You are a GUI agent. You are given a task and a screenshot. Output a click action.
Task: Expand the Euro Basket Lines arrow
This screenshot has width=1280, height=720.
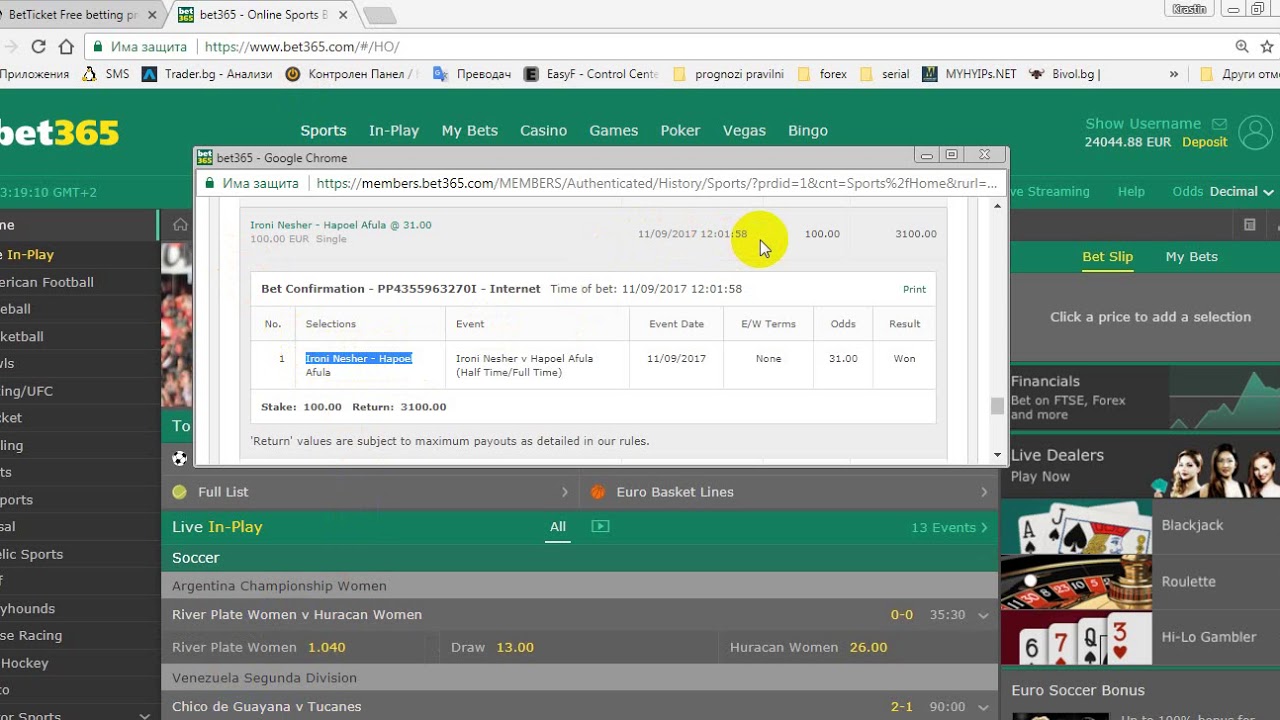coord(984,492)
